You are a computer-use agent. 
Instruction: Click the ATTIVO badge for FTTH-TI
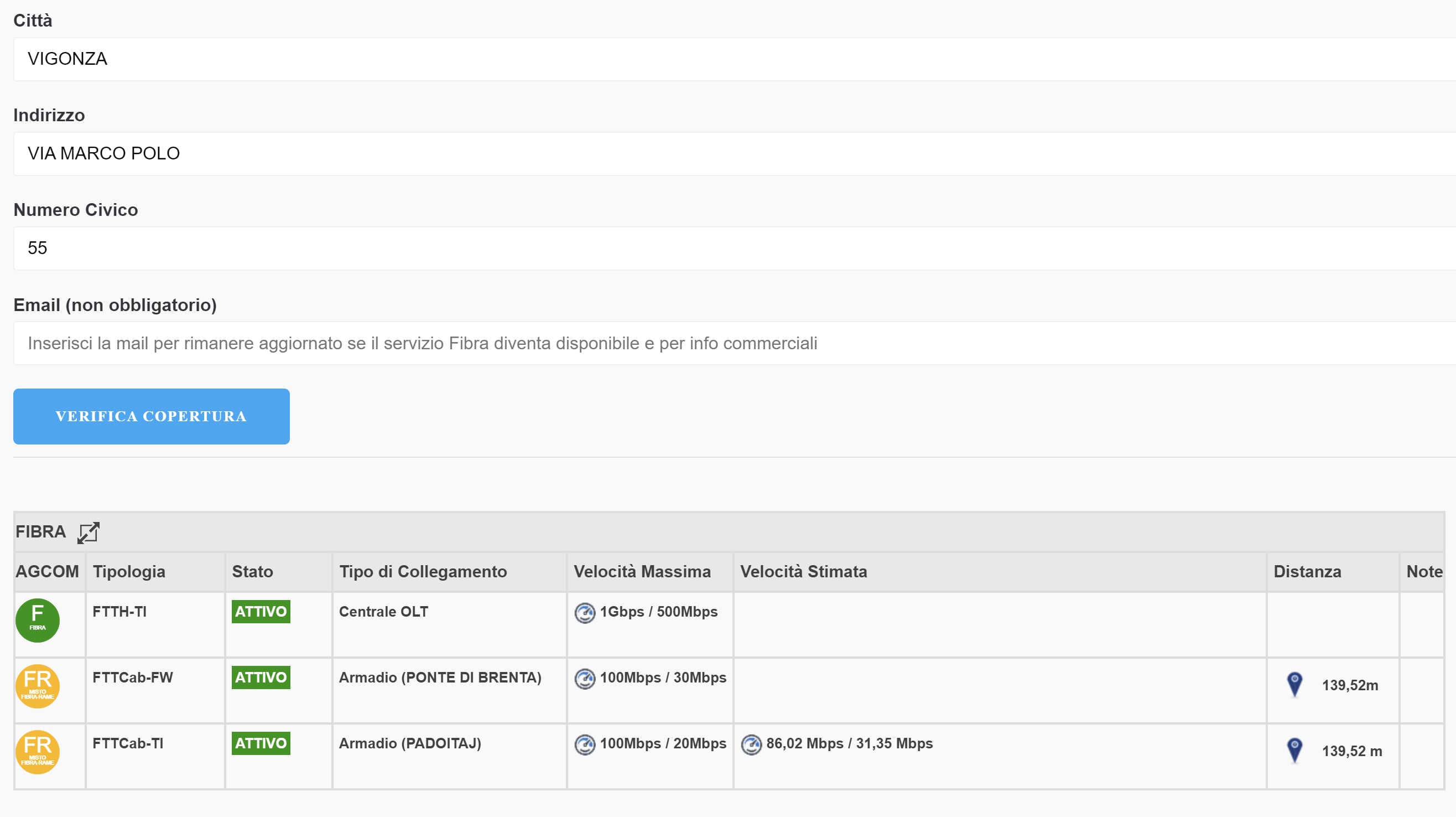click(261, 612)
